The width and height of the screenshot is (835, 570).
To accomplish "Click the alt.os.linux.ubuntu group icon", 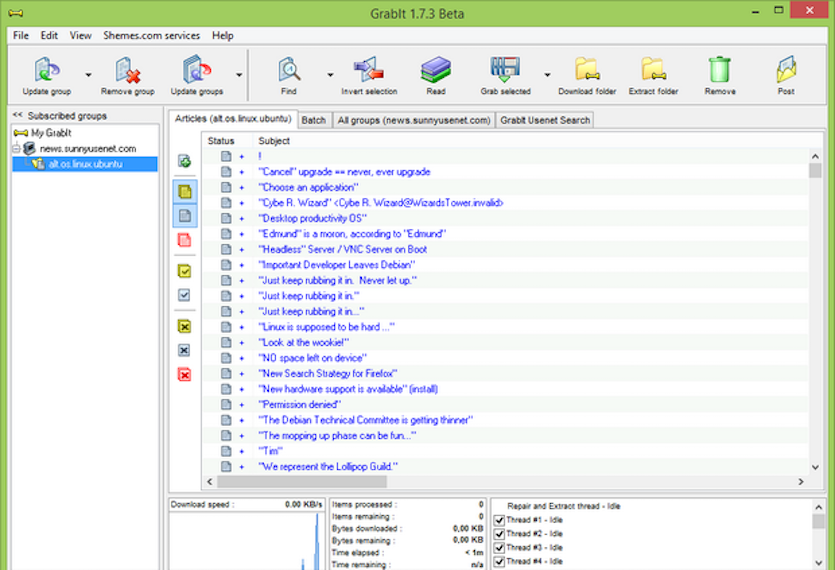I will [38, 164].
